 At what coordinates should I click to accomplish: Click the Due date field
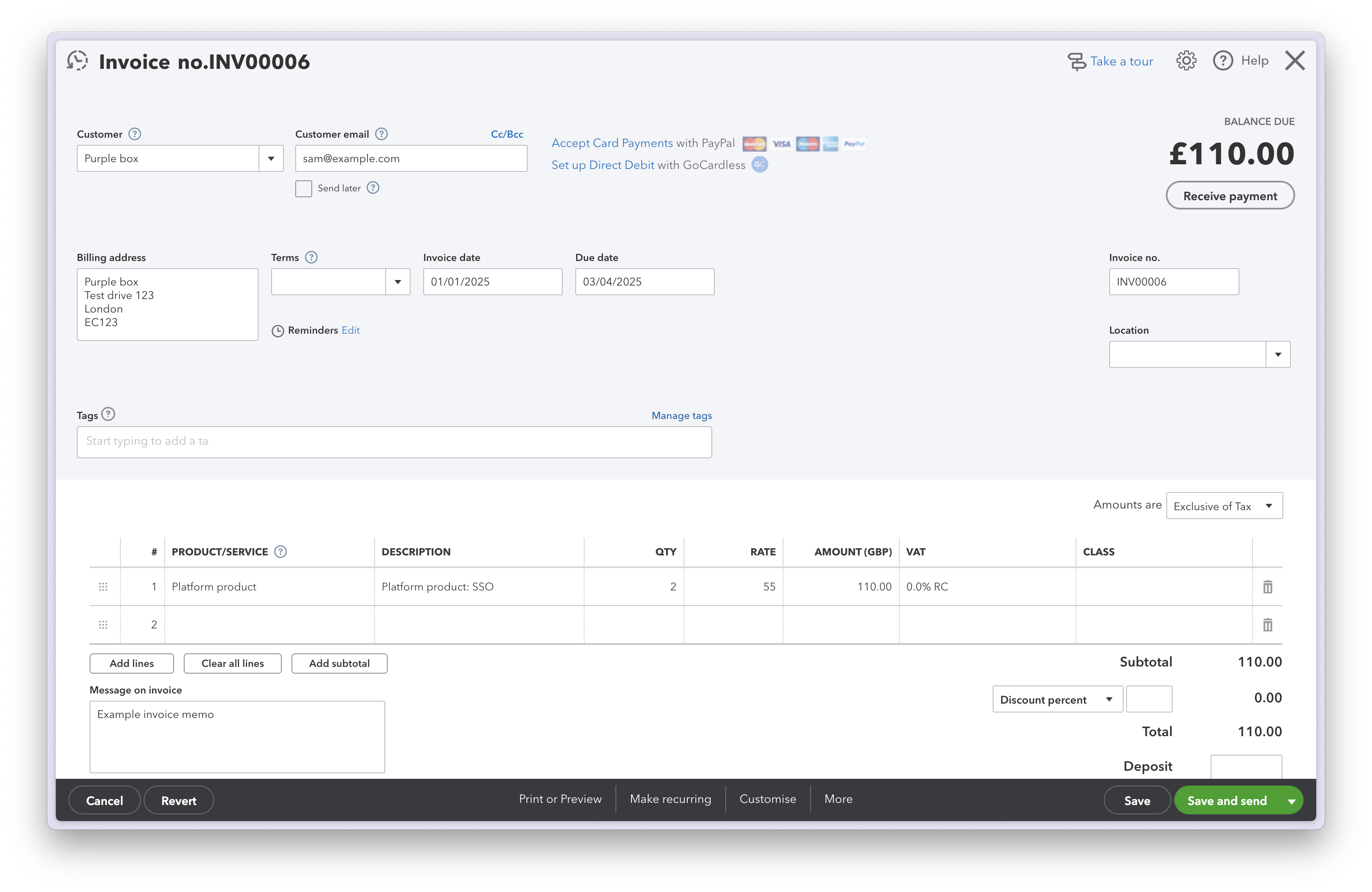coord(645,282)
